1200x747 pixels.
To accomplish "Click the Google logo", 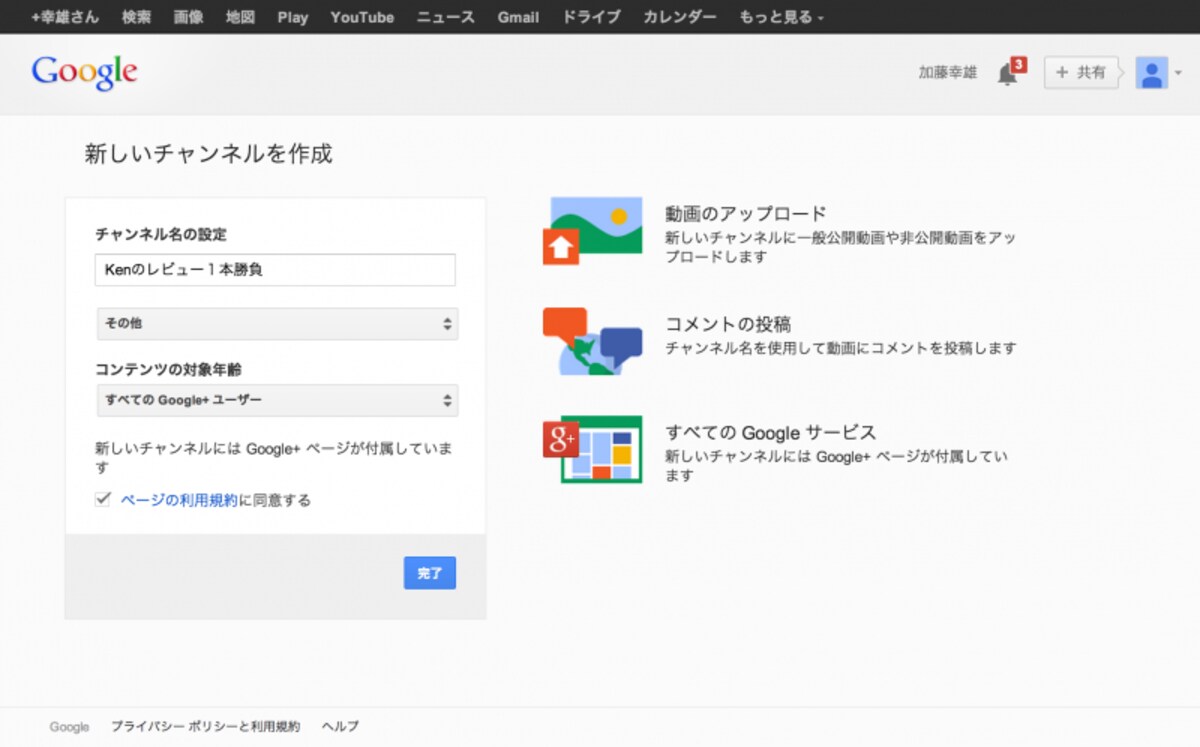I will tap(84, 74).
